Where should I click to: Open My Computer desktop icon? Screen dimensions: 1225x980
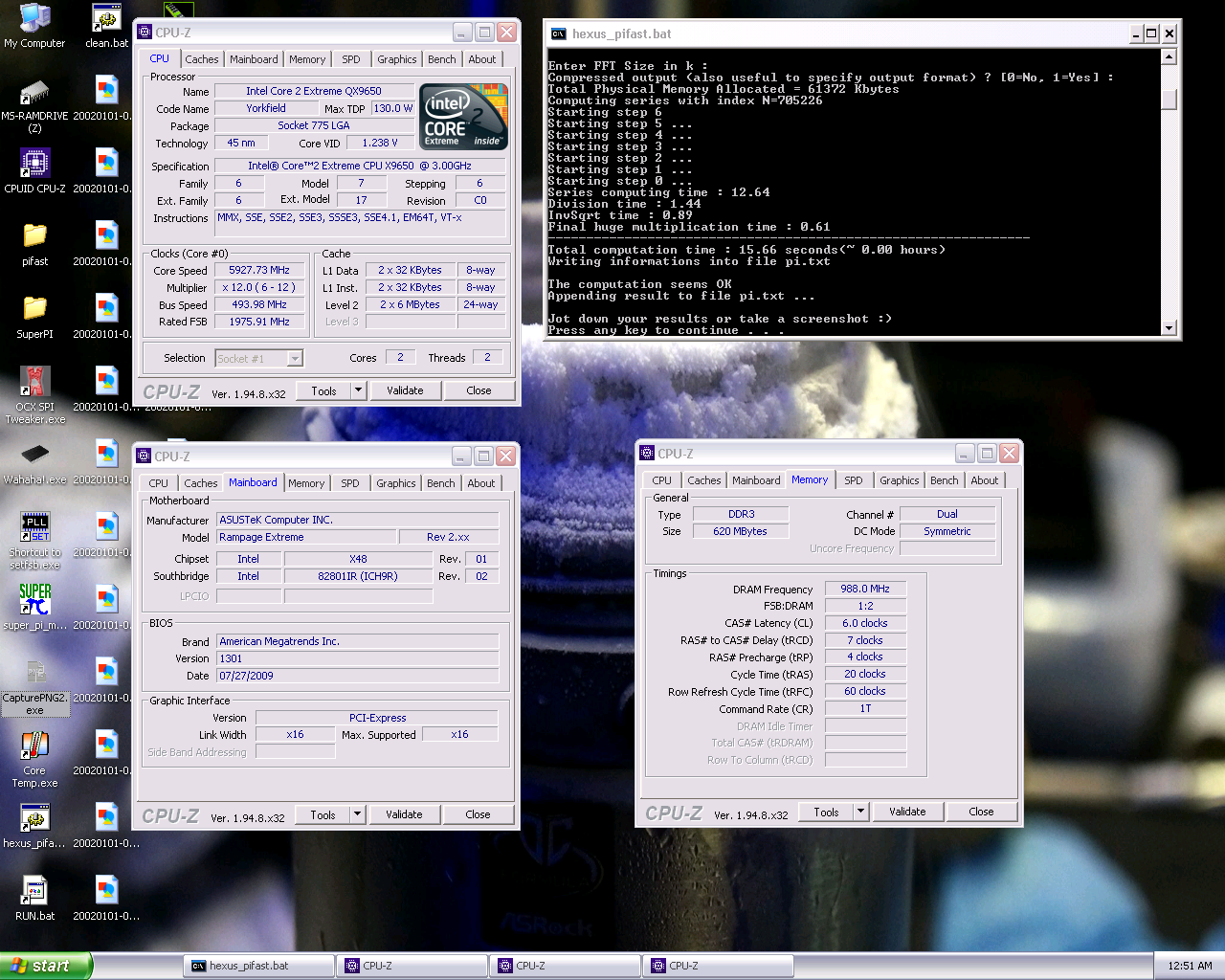pyautogui.click(x=34, y=26)
